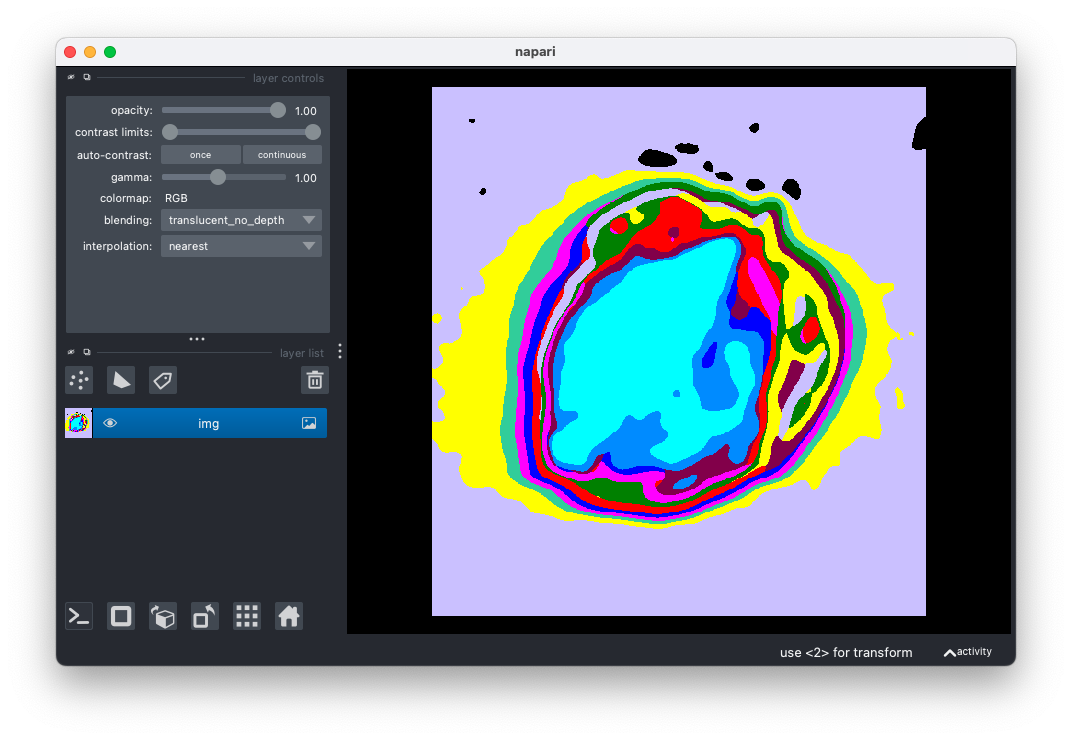
Task: Open the layer list options menu (three dots)
Action: pos(340,352)
